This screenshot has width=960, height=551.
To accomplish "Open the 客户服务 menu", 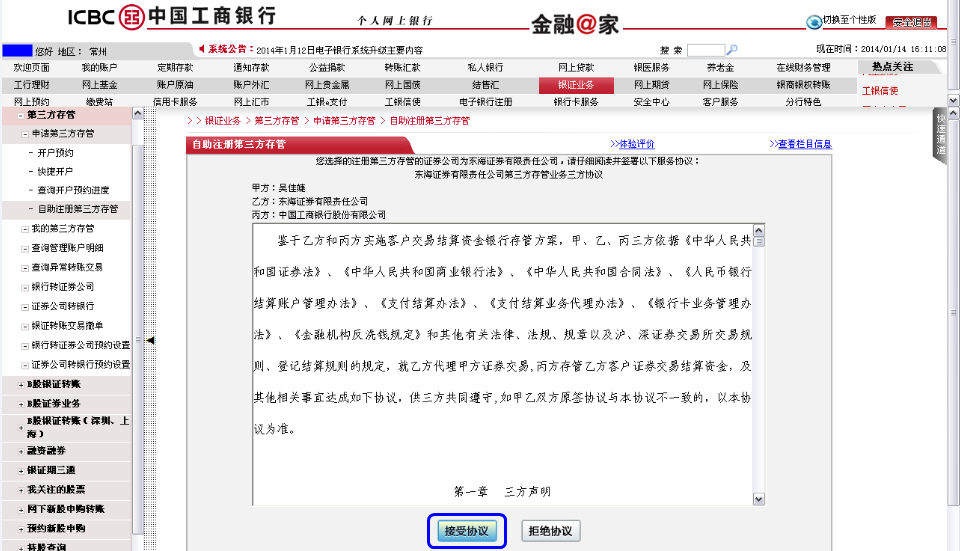I will 721,102.
